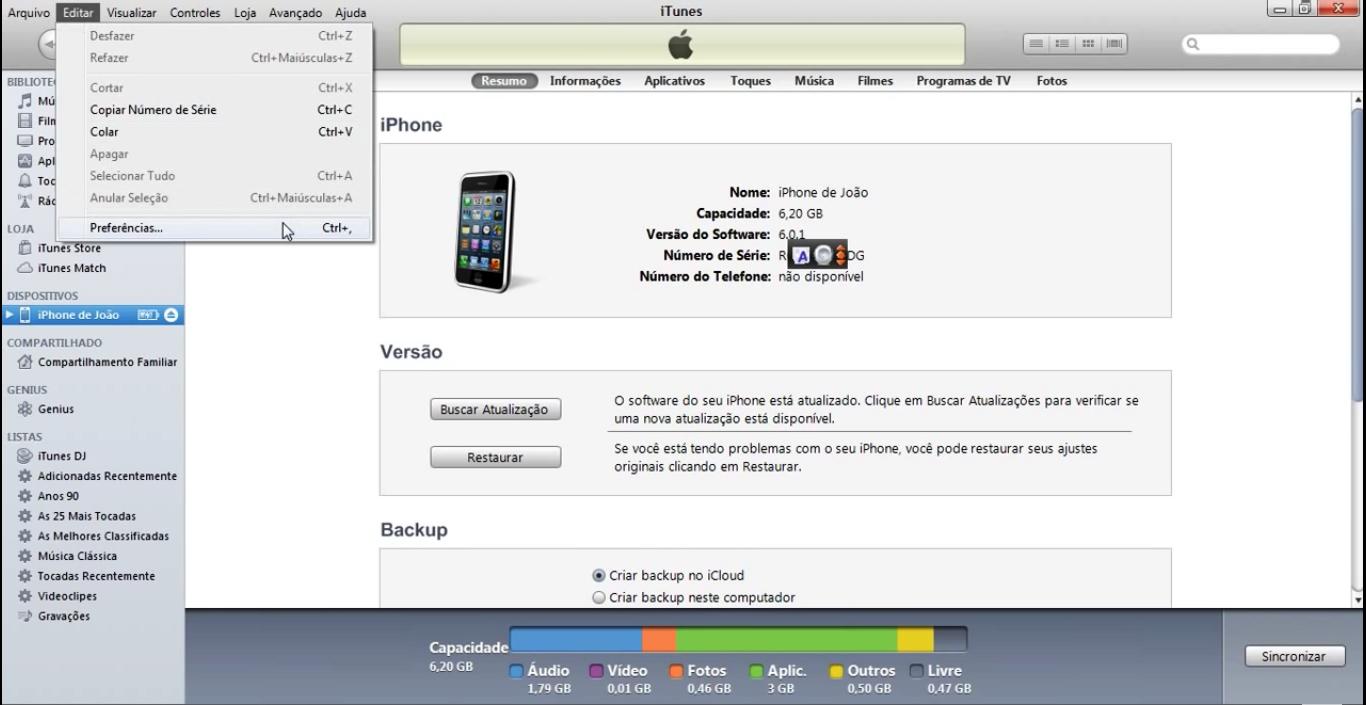Switch to song list view icon
1366x705 pixels.
1036,44
